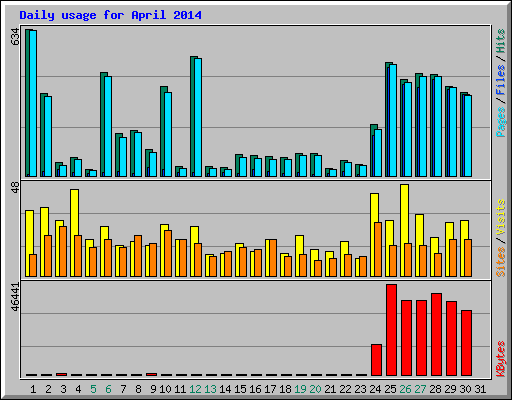512x400 pixels.
Task: Click the red KBytes bar for day 26
Action: click(406, 338)
